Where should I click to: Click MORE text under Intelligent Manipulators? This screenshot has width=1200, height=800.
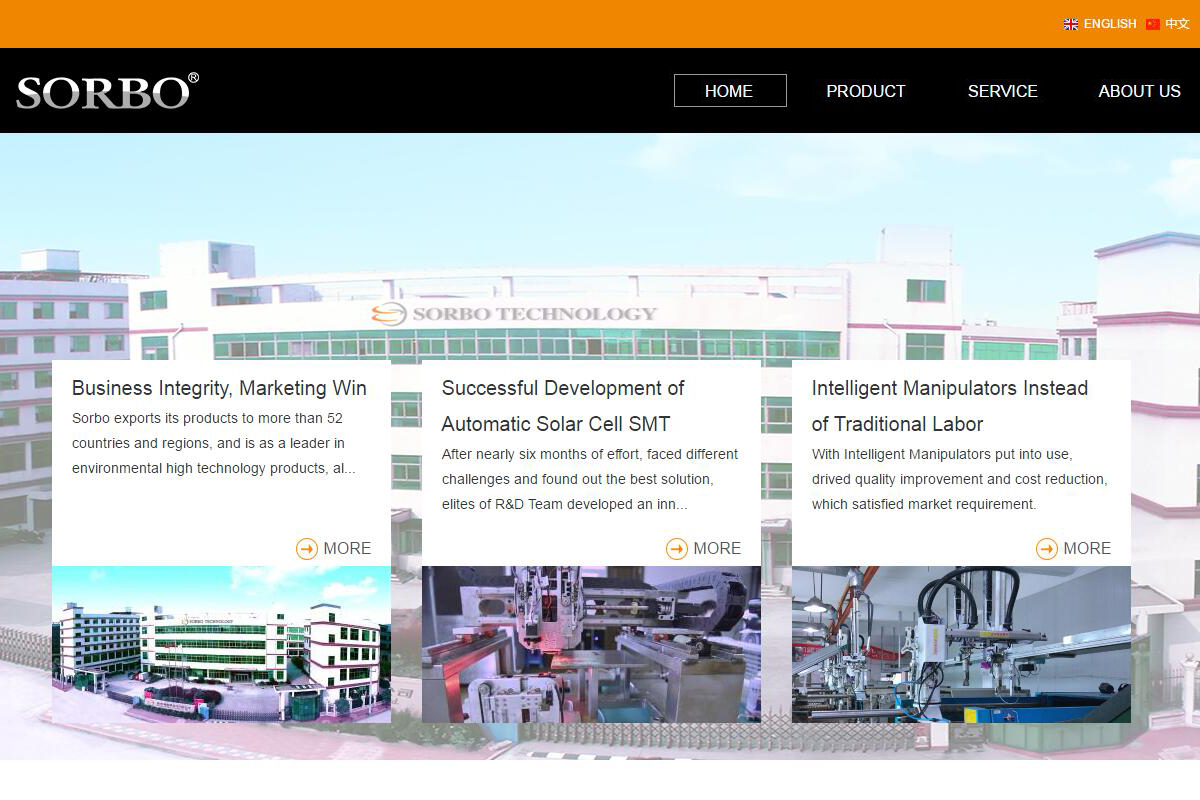coord(1087,549)
